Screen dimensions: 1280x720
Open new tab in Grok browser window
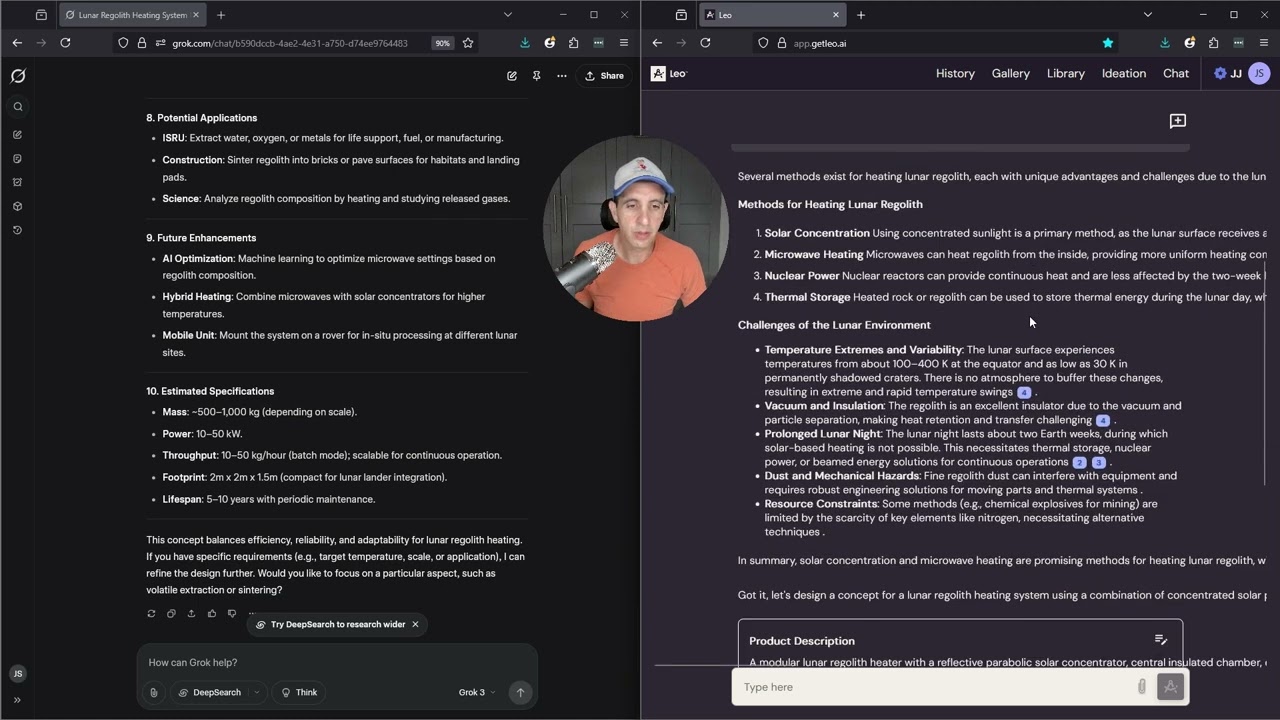(221, 15)
